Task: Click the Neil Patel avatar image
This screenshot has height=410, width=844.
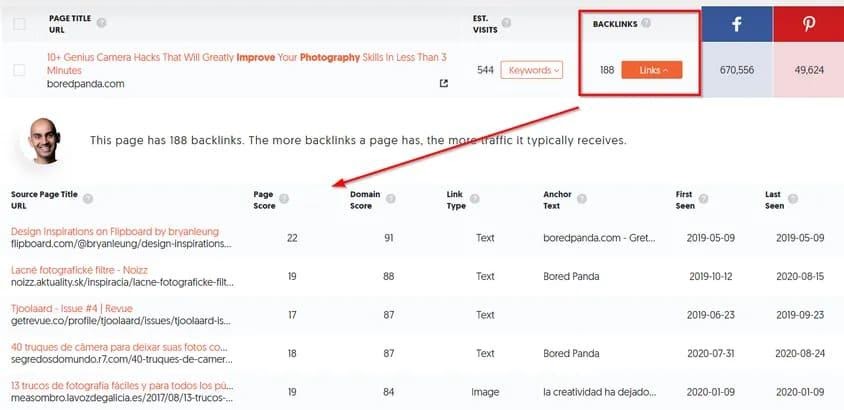Action: click(44, 141)
